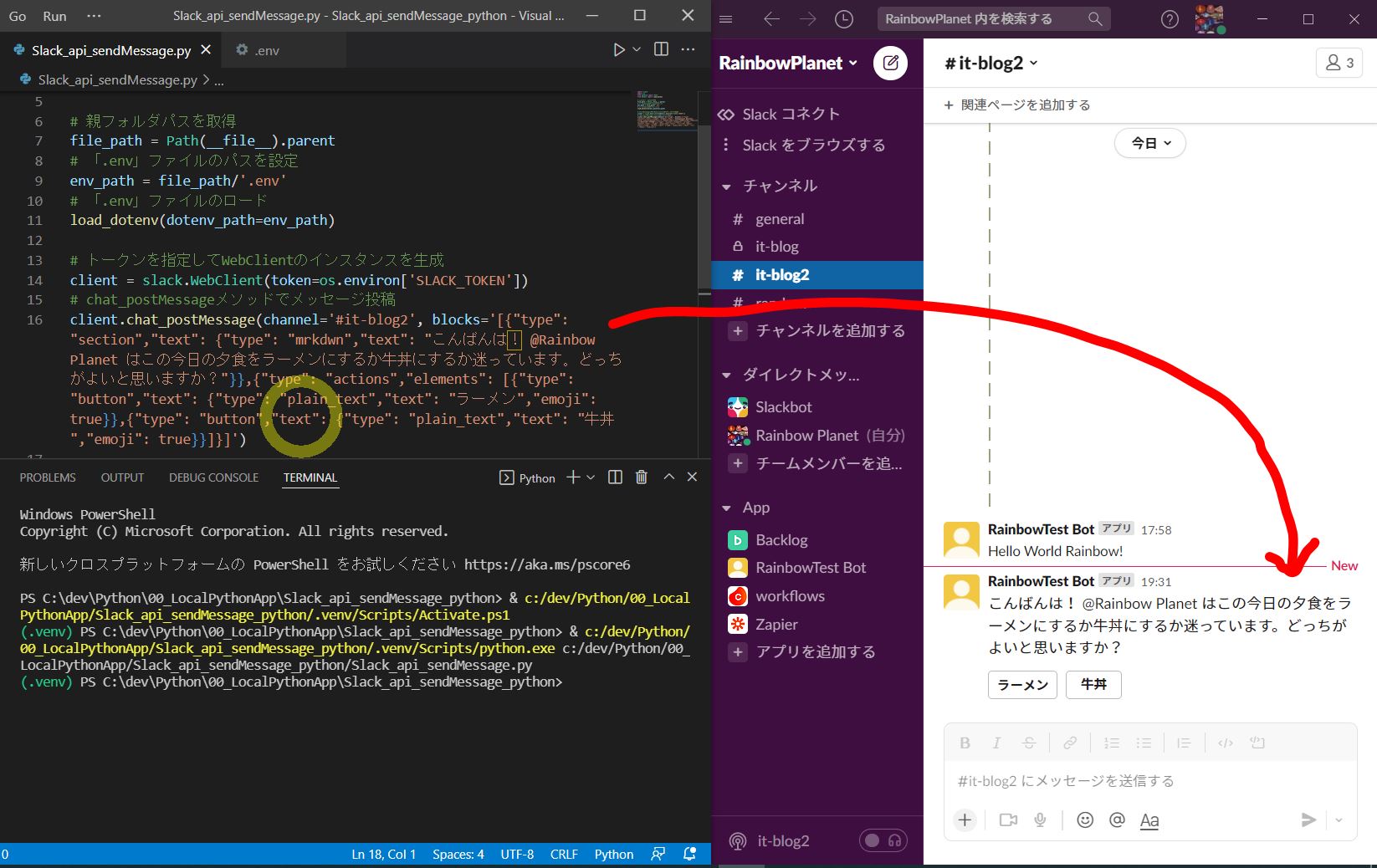Maximize the terminal panel size chevron
The width and height of the screenshot is (1377, 868).
pos(668,477)
